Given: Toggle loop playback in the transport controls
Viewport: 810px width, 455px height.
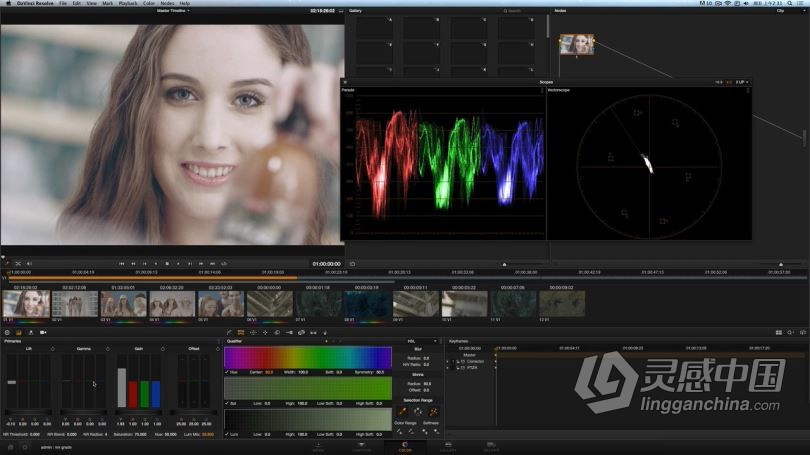Looking at the screenshot, I should click(x=224, y=264).
